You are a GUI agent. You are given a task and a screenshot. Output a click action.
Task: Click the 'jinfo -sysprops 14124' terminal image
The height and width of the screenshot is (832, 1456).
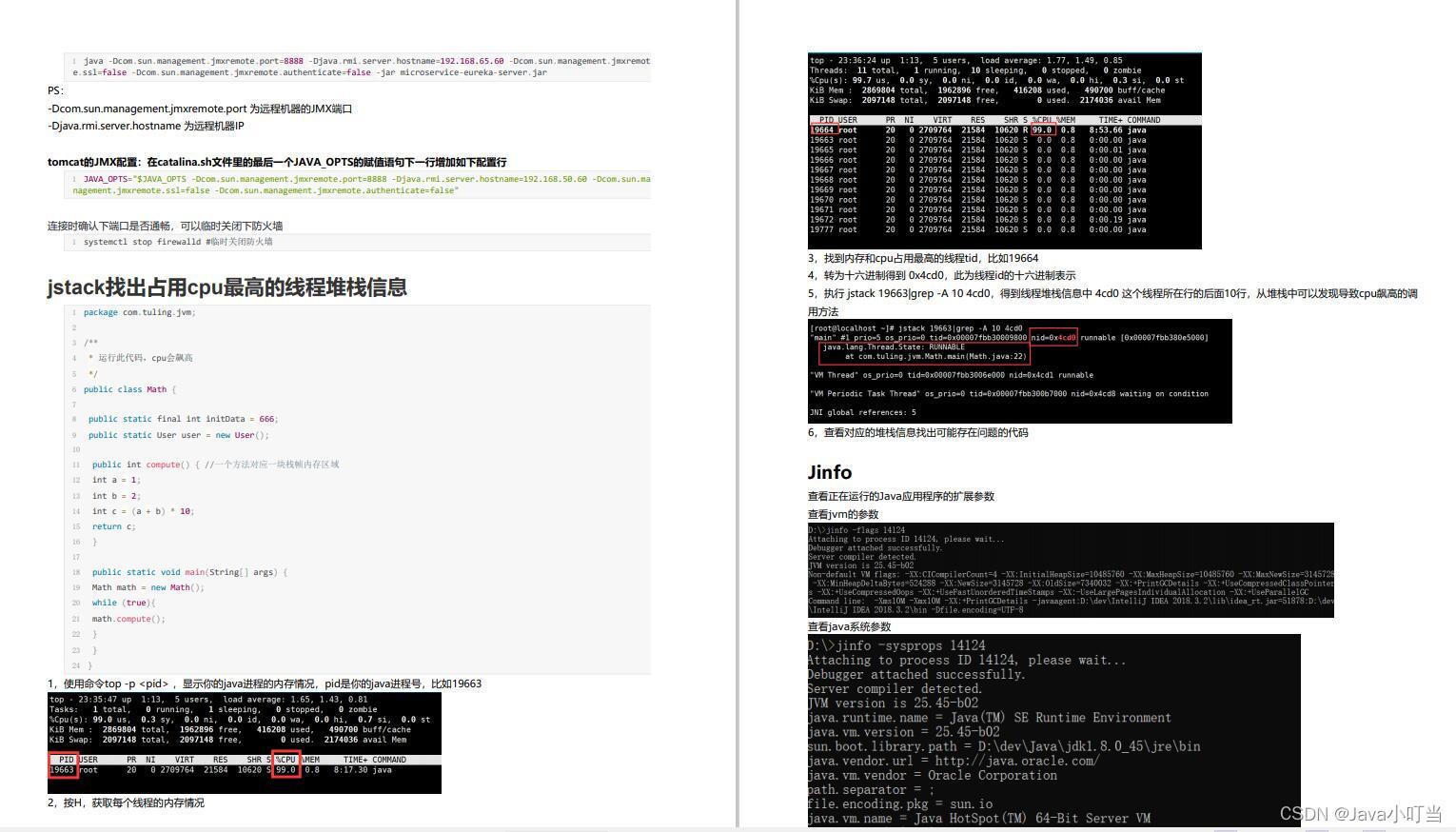click(1053, 730)
